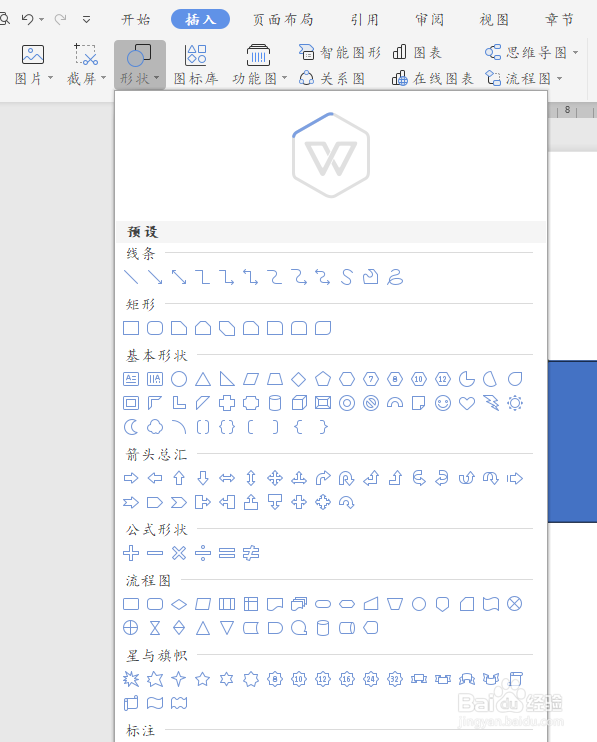Image resolution: width=597 pixels, height=742 pixels.
Task: Switch to the 章节 tab
Action: (x=559, y=19)
